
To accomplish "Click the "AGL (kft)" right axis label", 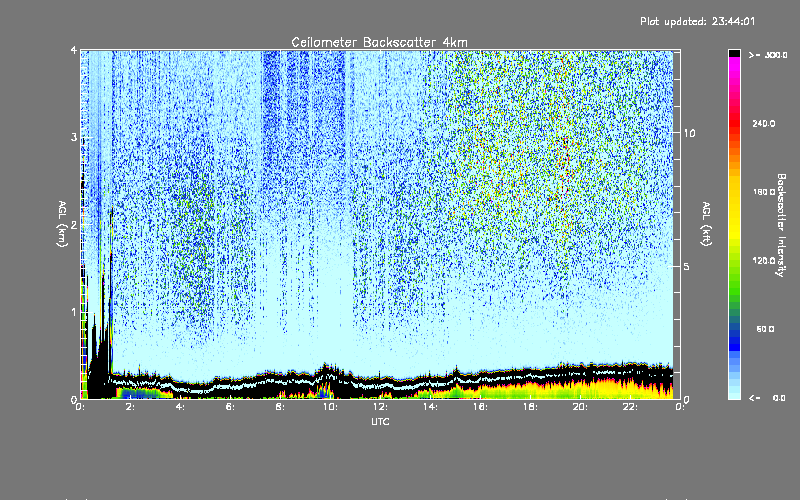I will [707, 224].
